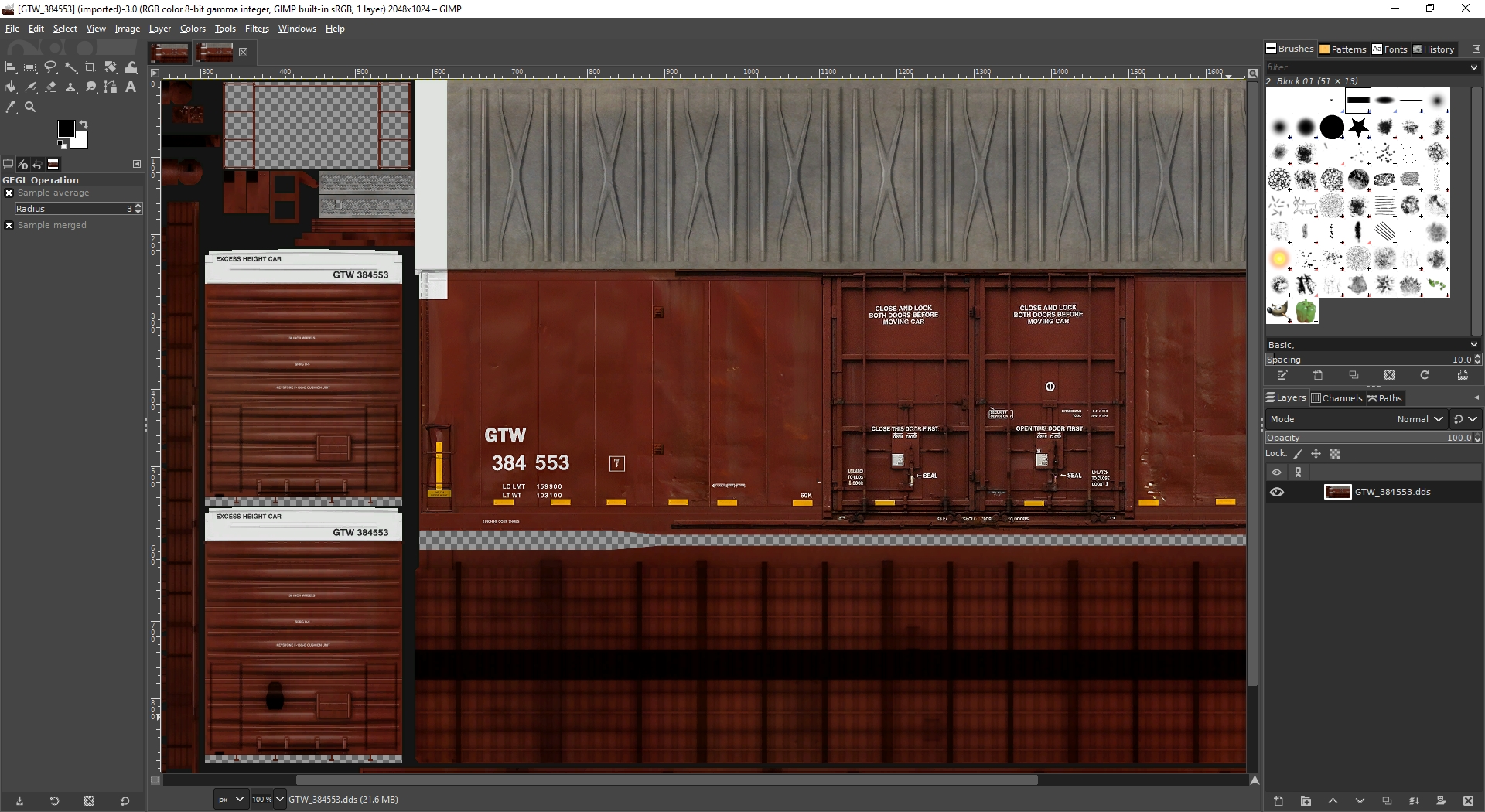Reset colors to default black and white
This screenshot has height=812, width=1485.
[62, 145]
